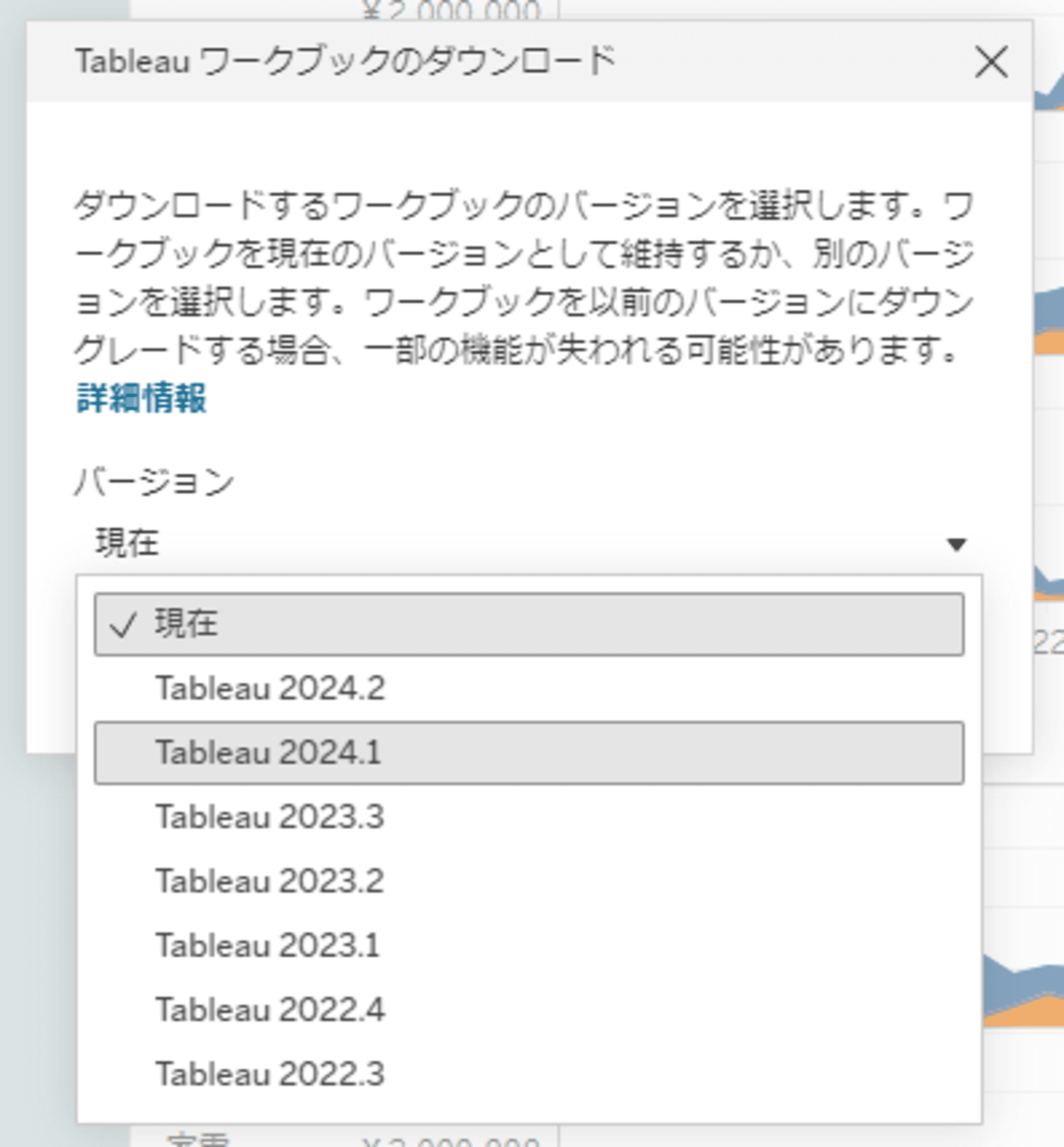Click the dropdown arrow next to 現在
Viewport: 1064px width, 1147px height.
956,544
